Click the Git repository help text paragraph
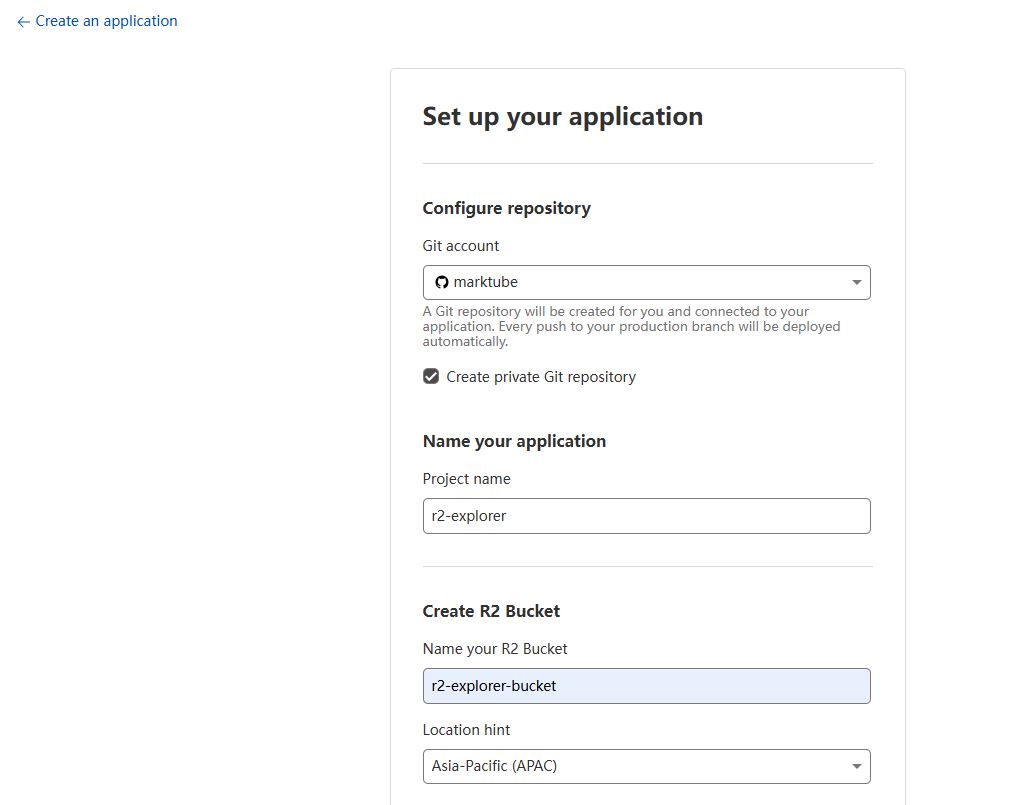1017x805 pixels. tap(631, 326)
